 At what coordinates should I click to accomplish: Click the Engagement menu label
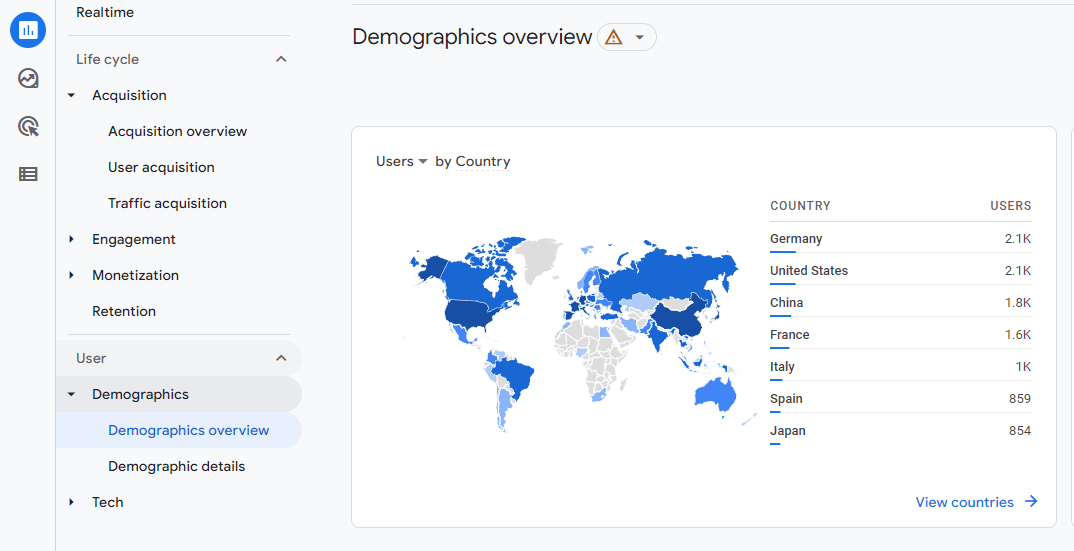click(x=134, y=239)
